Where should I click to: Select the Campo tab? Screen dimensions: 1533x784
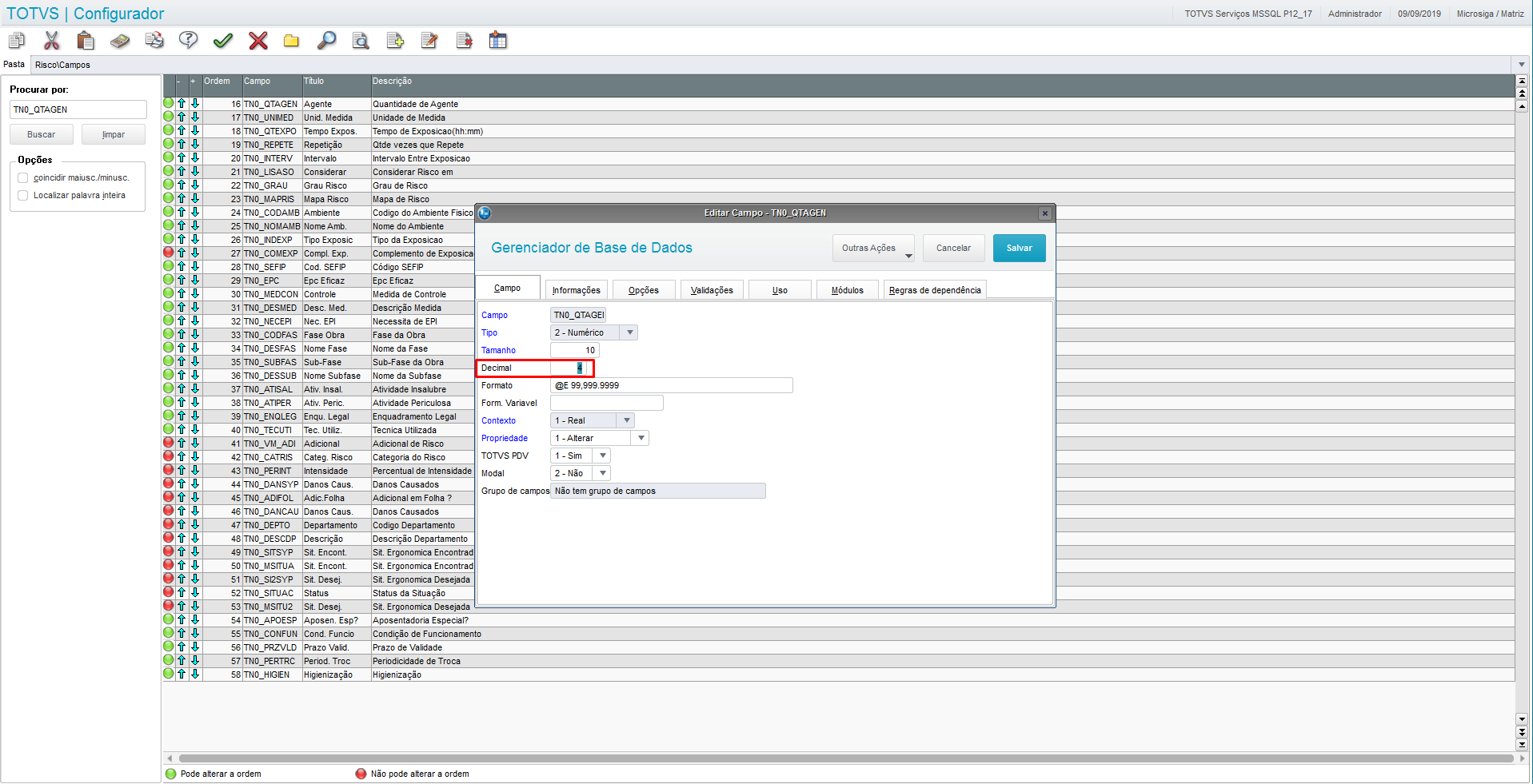(x=507, y=288)
